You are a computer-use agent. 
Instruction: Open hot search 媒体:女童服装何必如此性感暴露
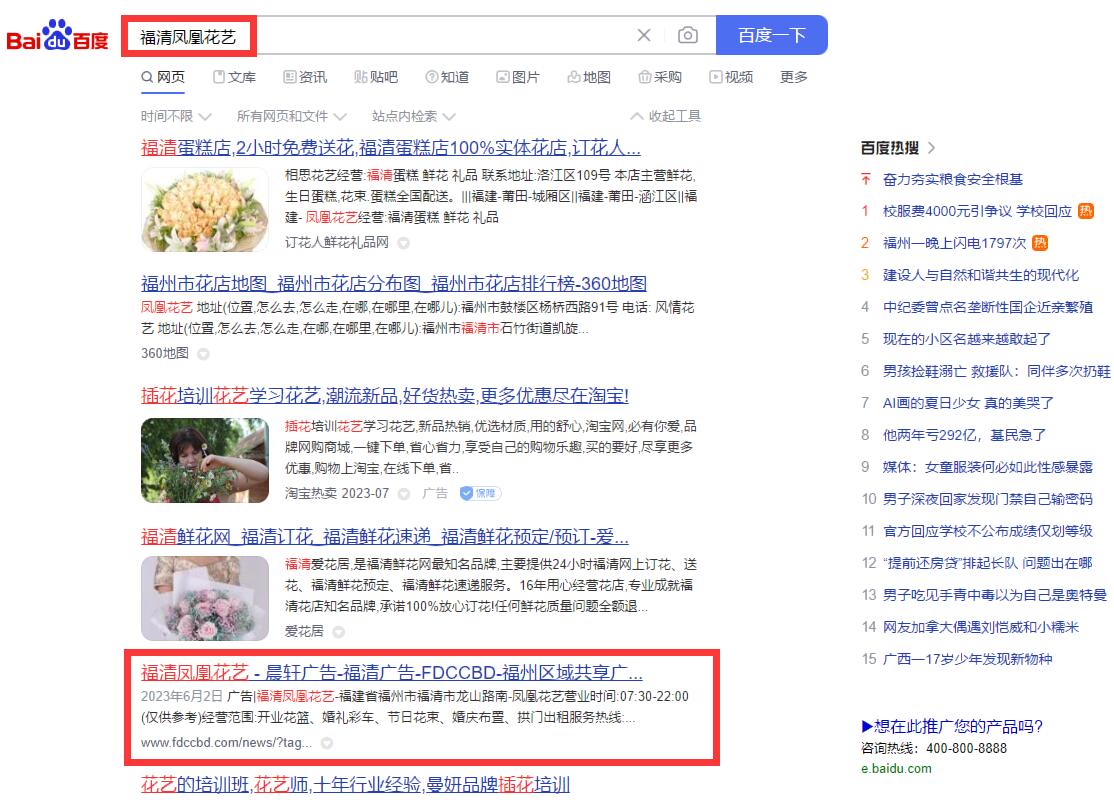[988, 467]
